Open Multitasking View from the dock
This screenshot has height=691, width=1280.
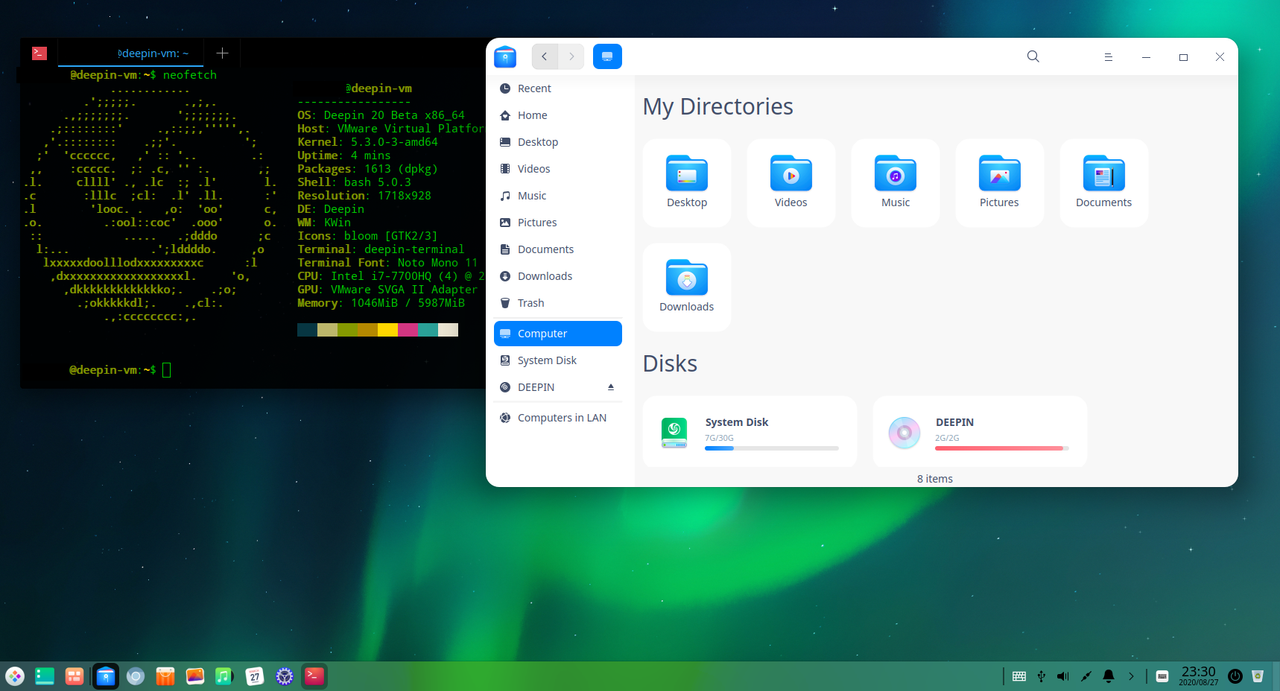point(45,676)
